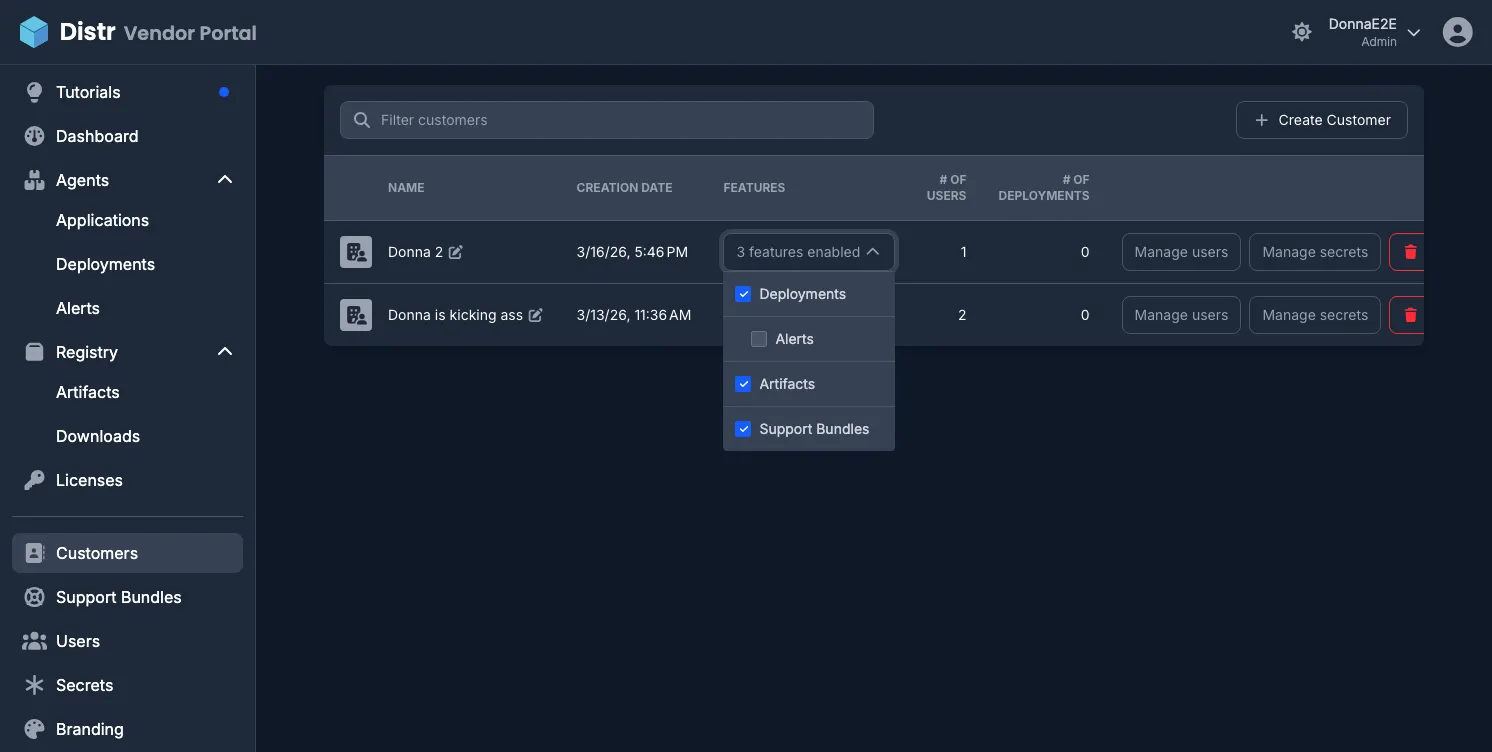Collapse the Registry section in sidebar
Screen dimensions: 1492x752
pos(225,351)
